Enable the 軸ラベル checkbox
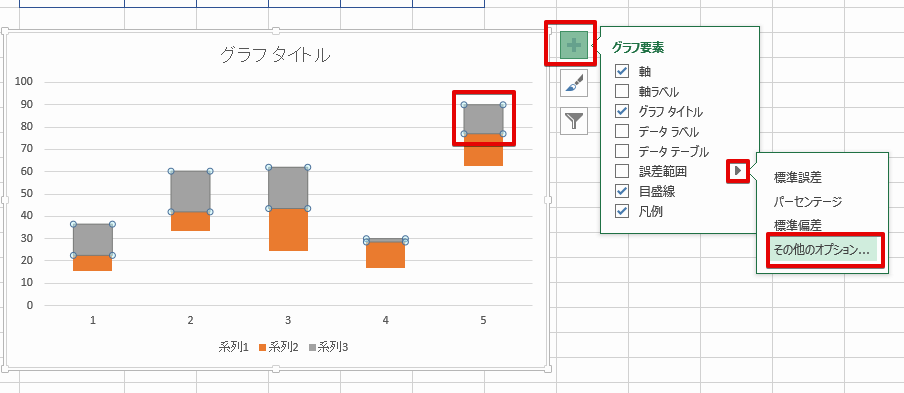The width and height of the screenshot is (904, 393). point(622,91)
